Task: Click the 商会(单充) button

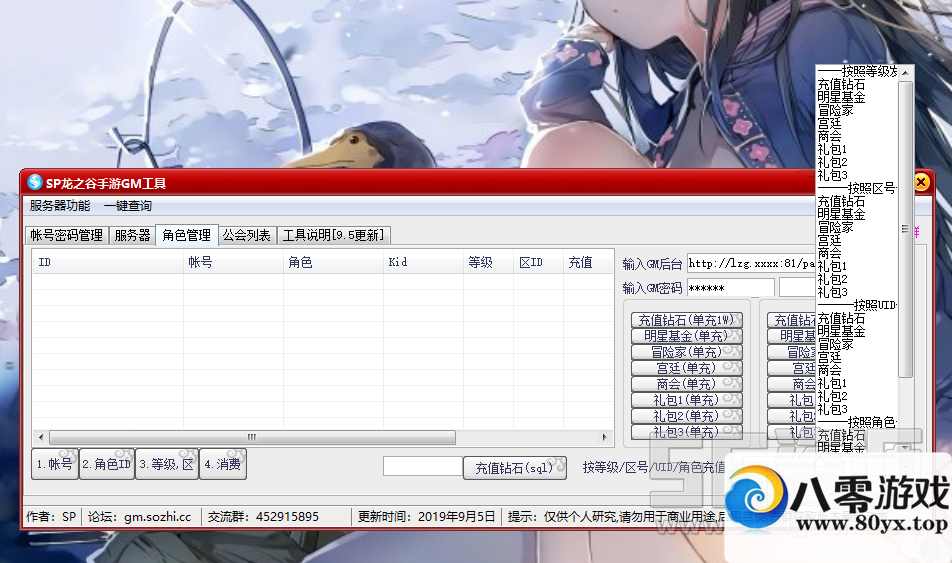Action: click(687, 384)
